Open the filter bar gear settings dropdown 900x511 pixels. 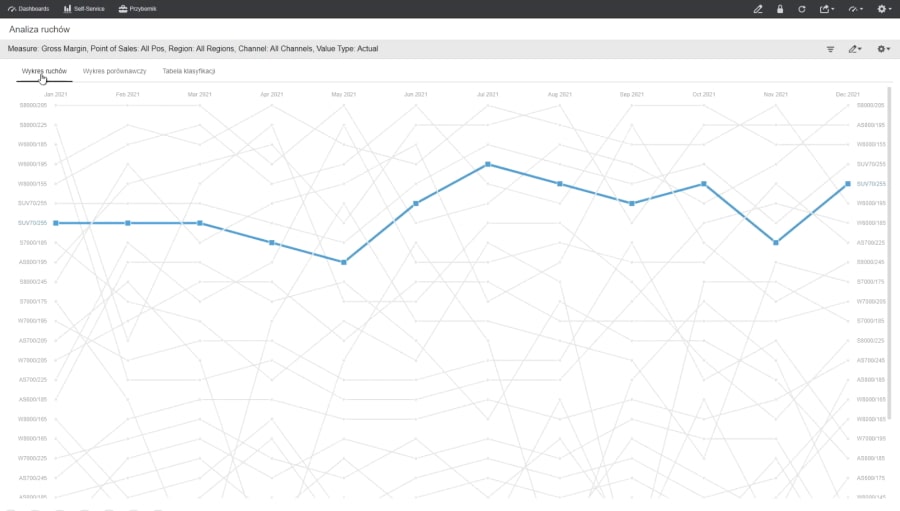[x=883, y=49]
